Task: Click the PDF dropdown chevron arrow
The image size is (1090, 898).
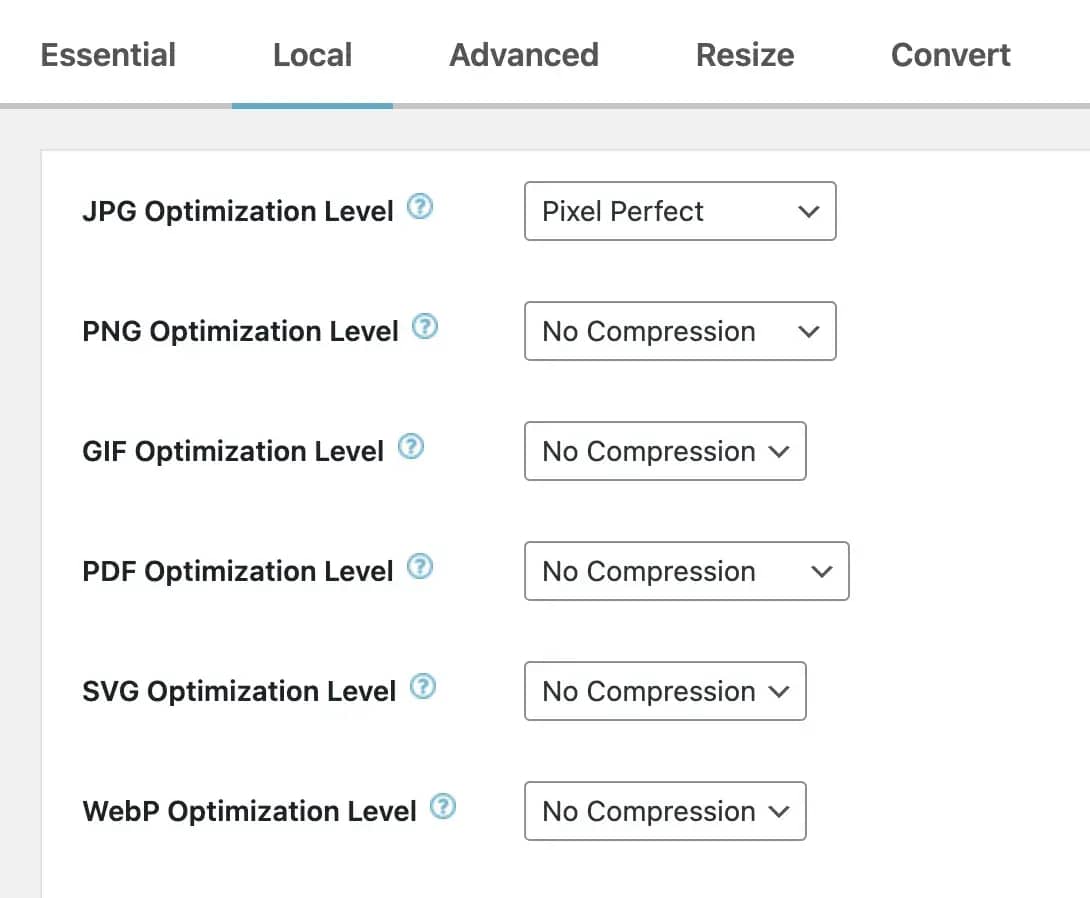Action: click(x=822, y=571)
